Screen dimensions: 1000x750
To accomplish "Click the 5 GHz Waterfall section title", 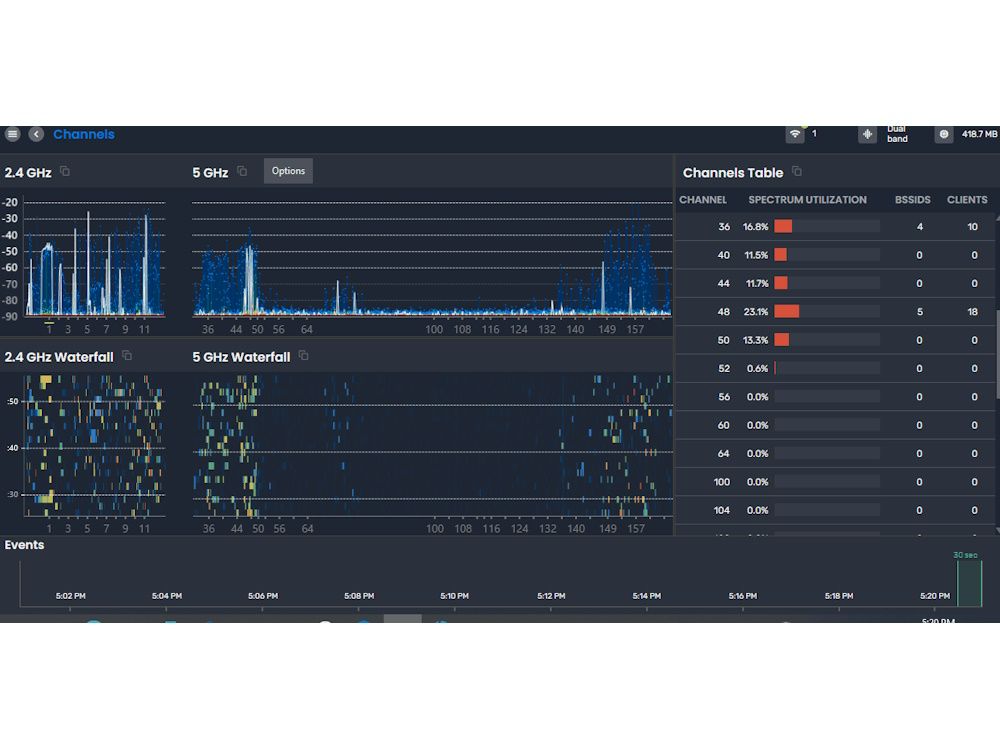I will [x=241, y=357].
